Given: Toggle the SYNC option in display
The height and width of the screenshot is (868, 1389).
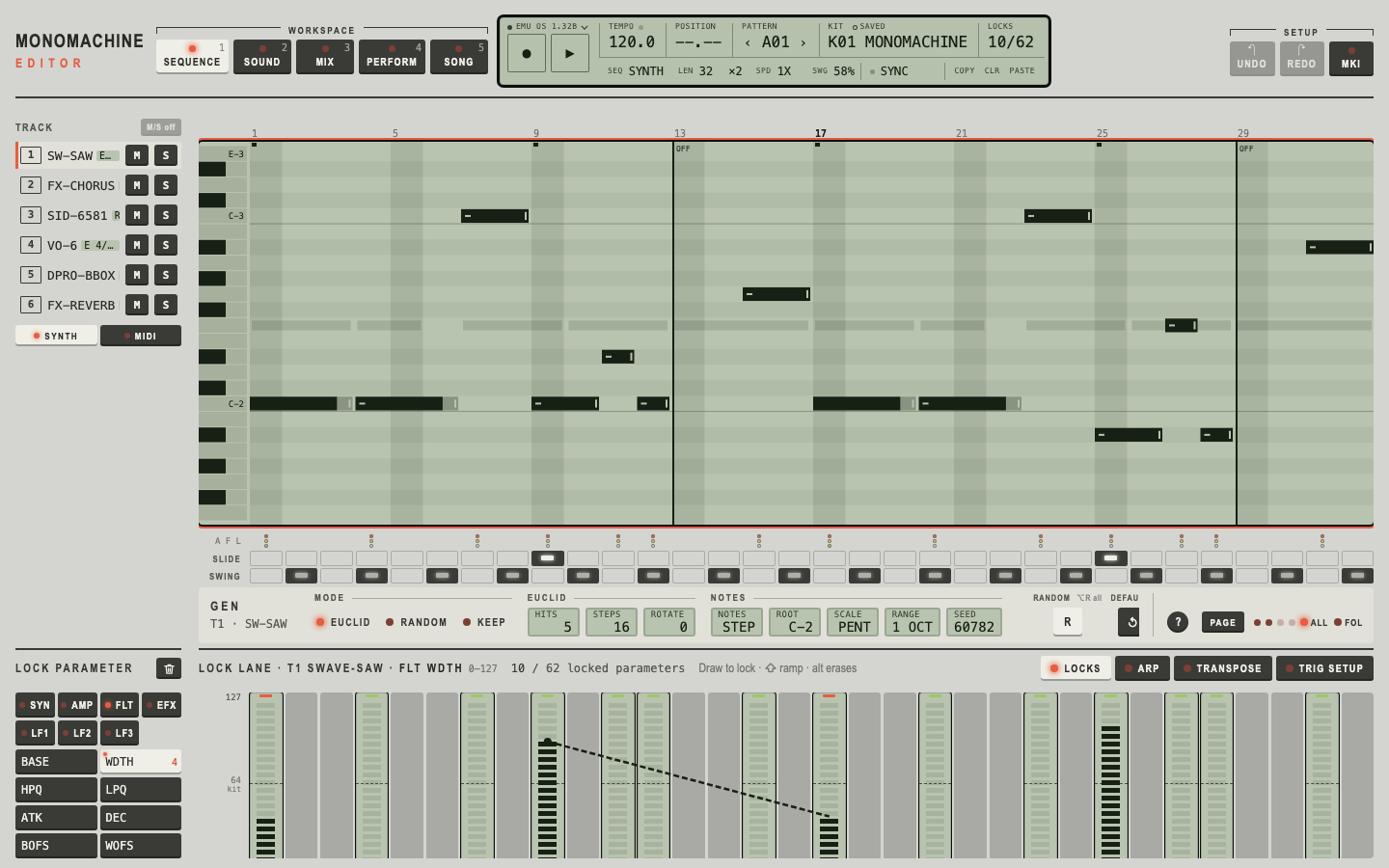Looking at the screenshot, I should pos(888,71).
